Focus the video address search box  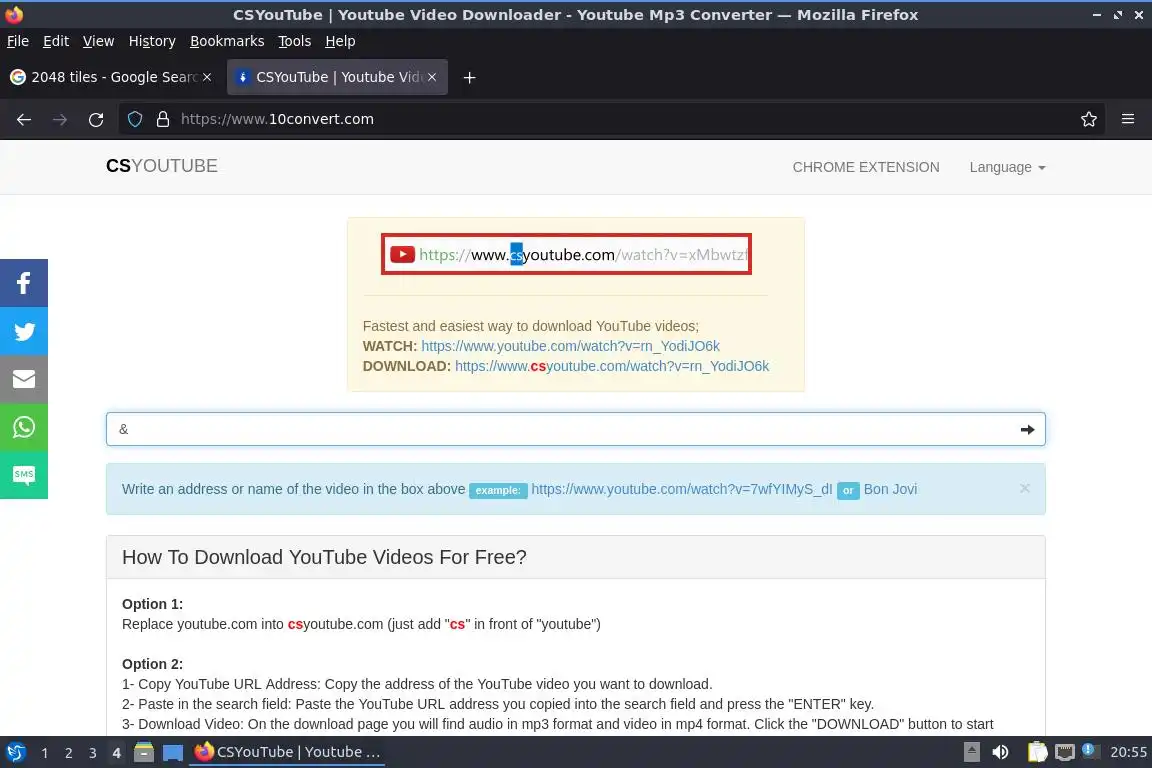(x=575, y=429)
